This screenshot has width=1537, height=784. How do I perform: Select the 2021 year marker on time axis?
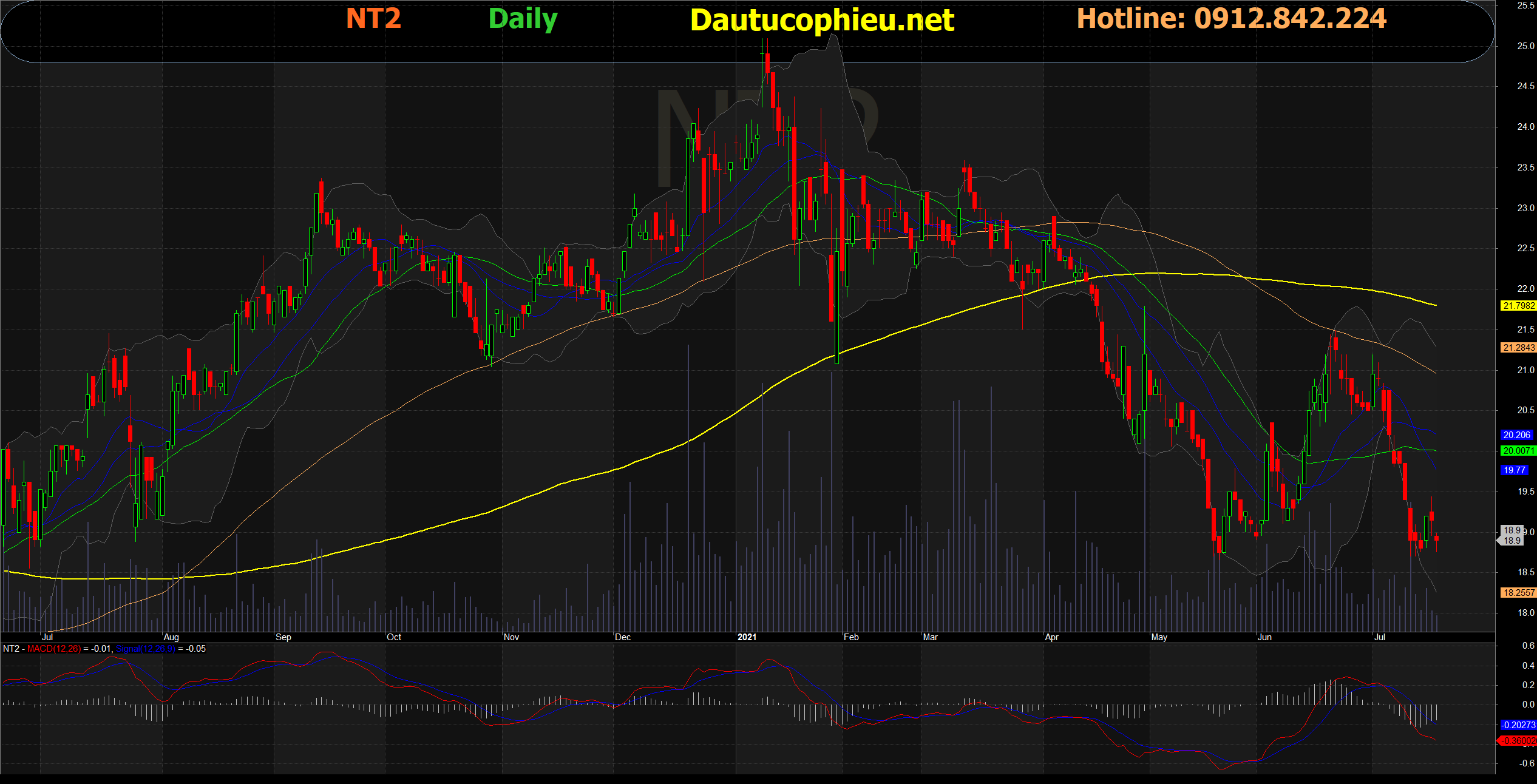click(747, 637)
